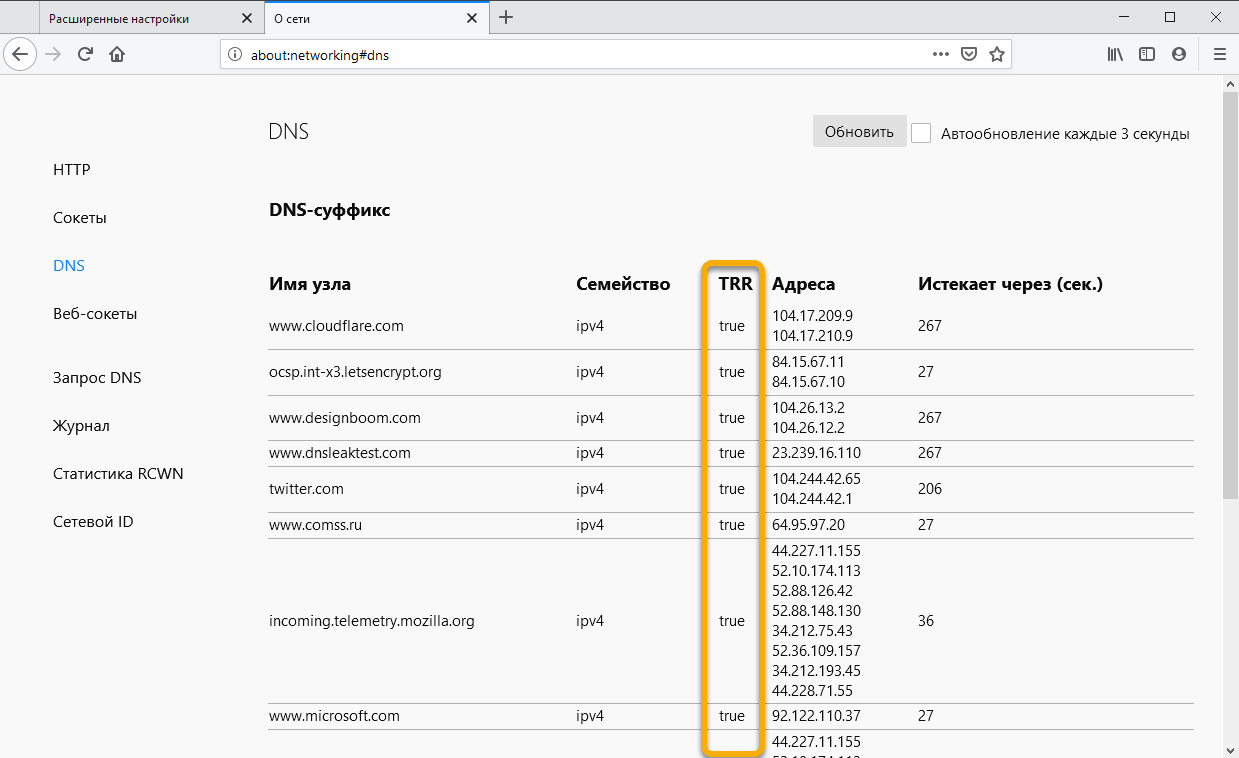Click address 92.122.110.37
Viewport: 1239px width, 758px height.
(x=816, y=716)
